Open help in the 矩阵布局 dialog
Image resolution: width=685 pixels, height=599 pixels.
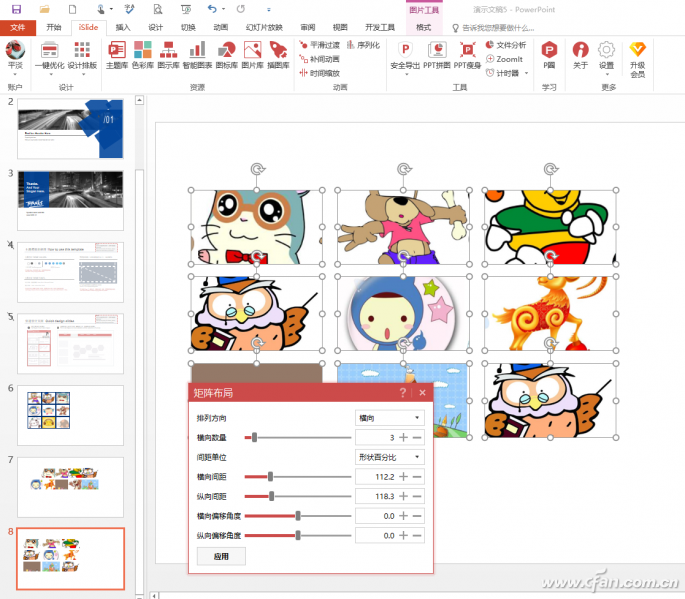(x=403, y=392)
